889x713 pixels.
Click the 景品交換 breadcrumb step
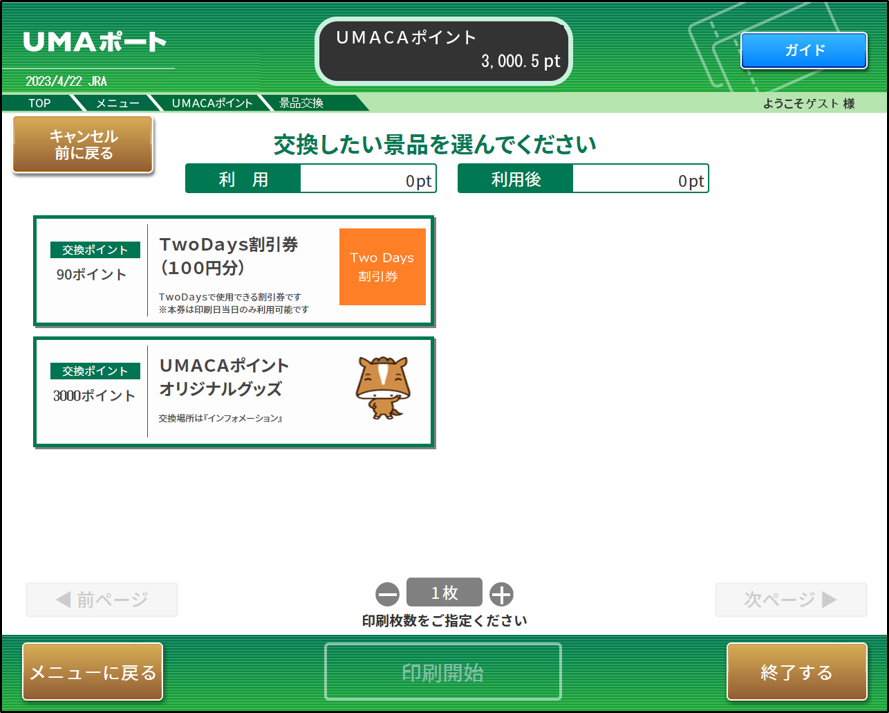click(302, 103)
